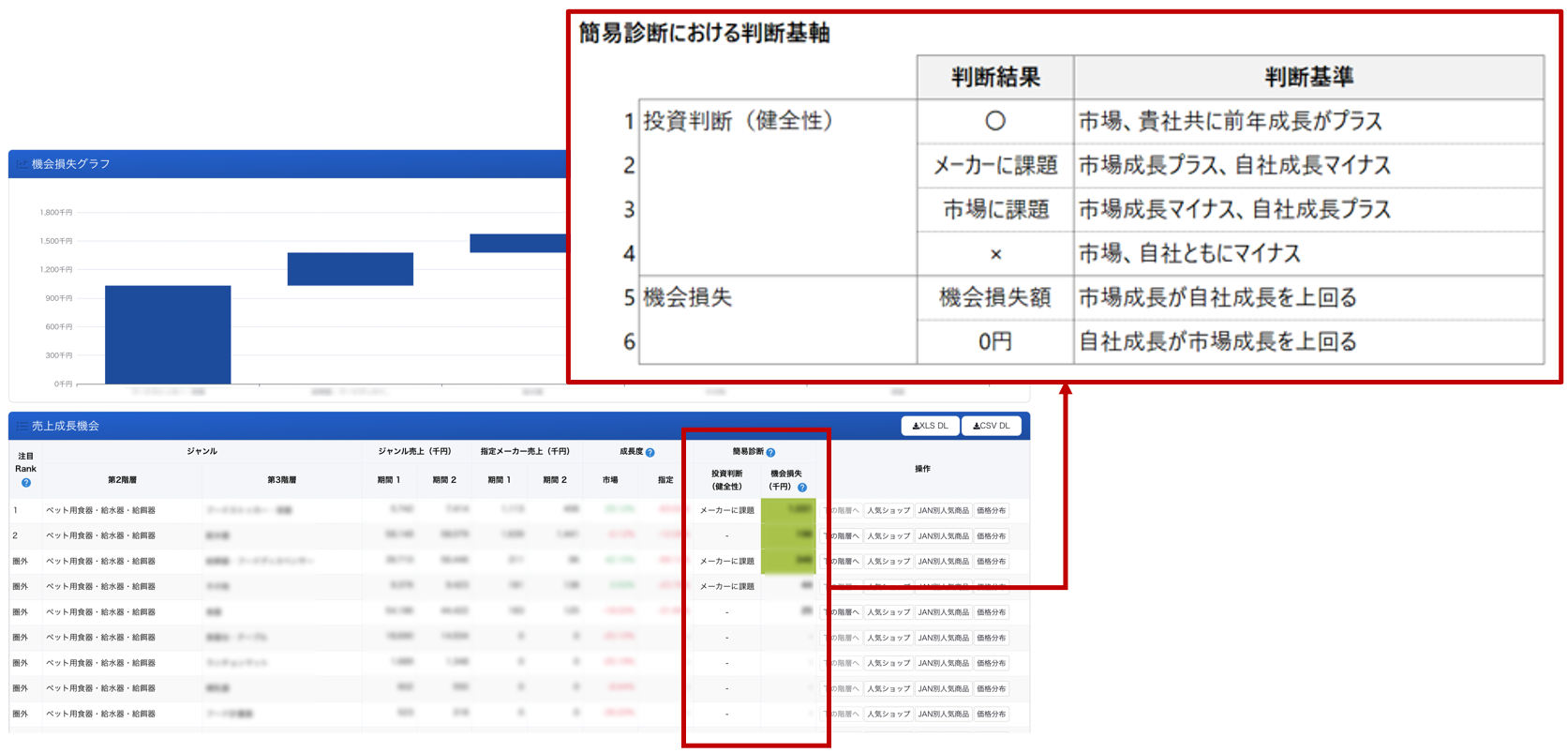
Task: Open the help icon under 機会損失 (千円)
Action: click(x=802, y=487)
